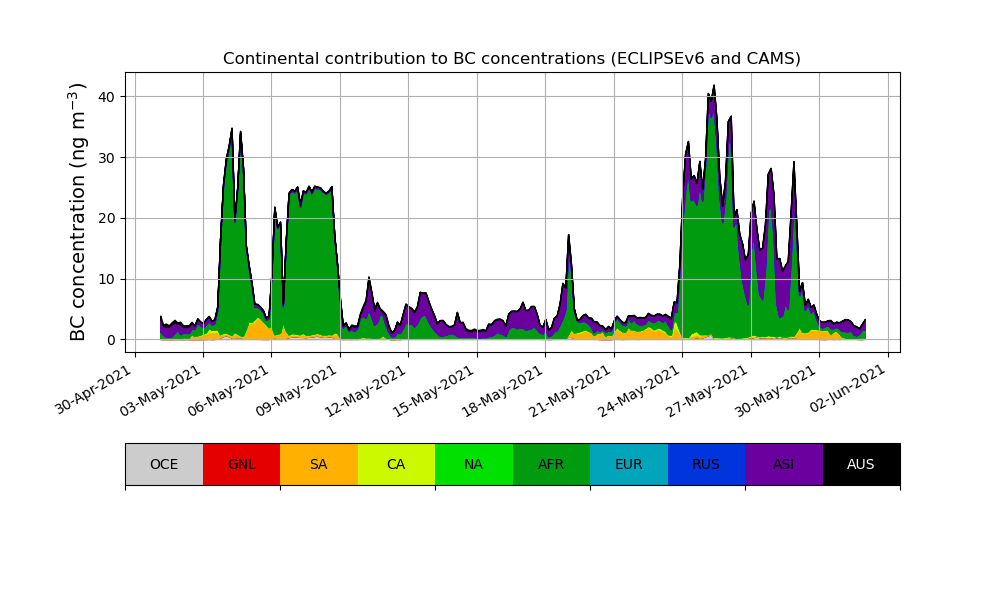Click the black AUS legend swatch

(x=861, y=464)
